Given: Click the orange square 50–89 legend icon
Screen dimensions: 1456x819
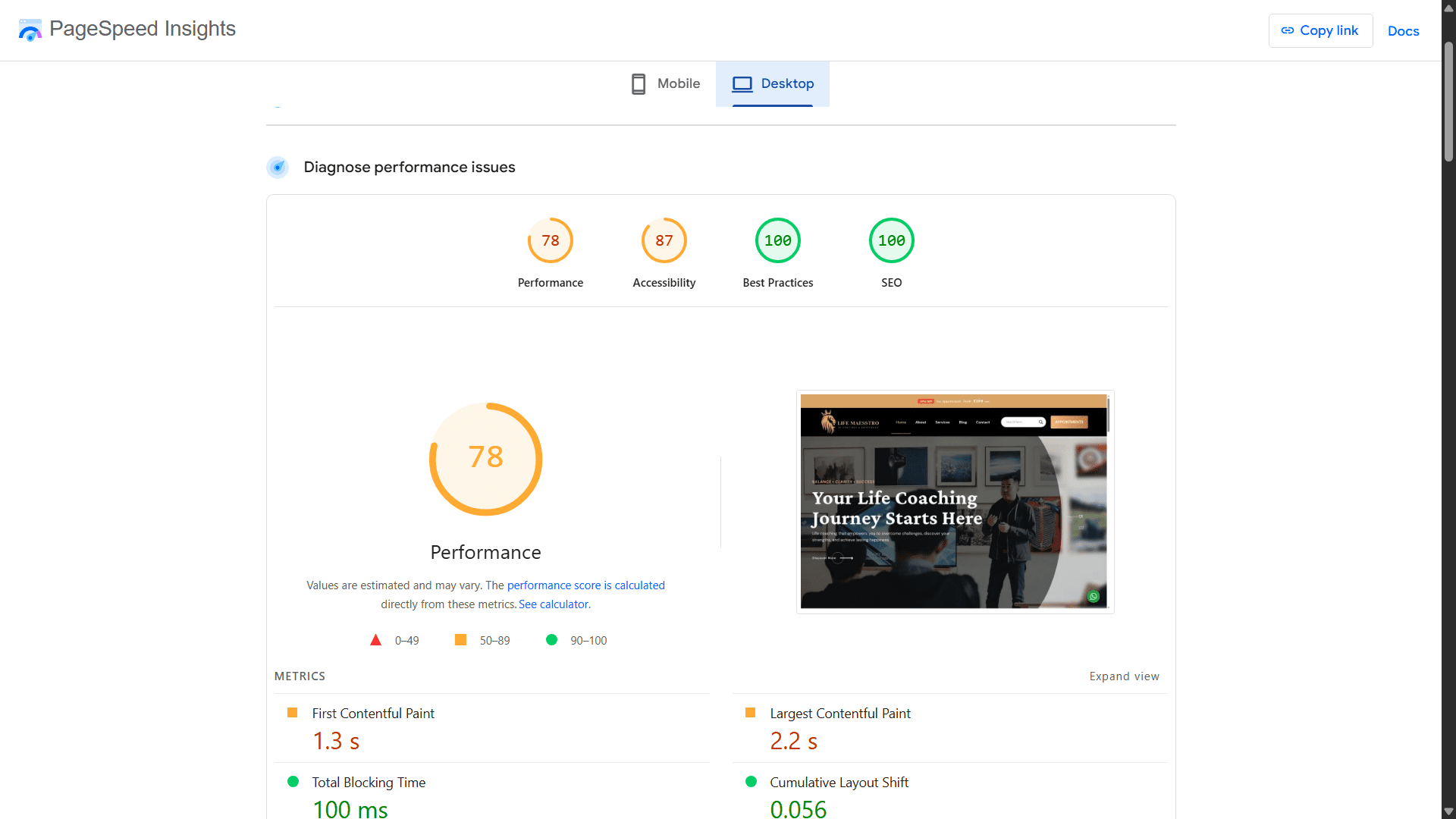Looking at the screenshot, I should click(460, 640).
